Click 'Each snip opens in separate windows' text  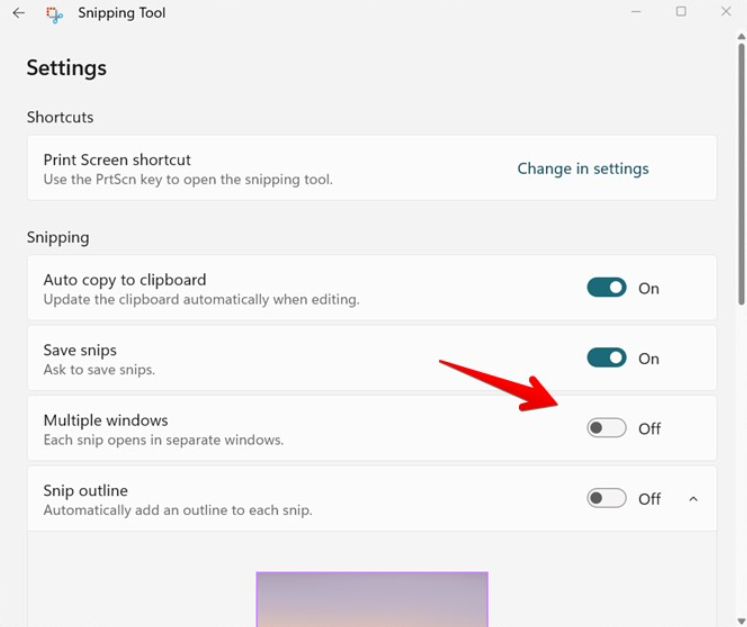[x=163, y=440]
